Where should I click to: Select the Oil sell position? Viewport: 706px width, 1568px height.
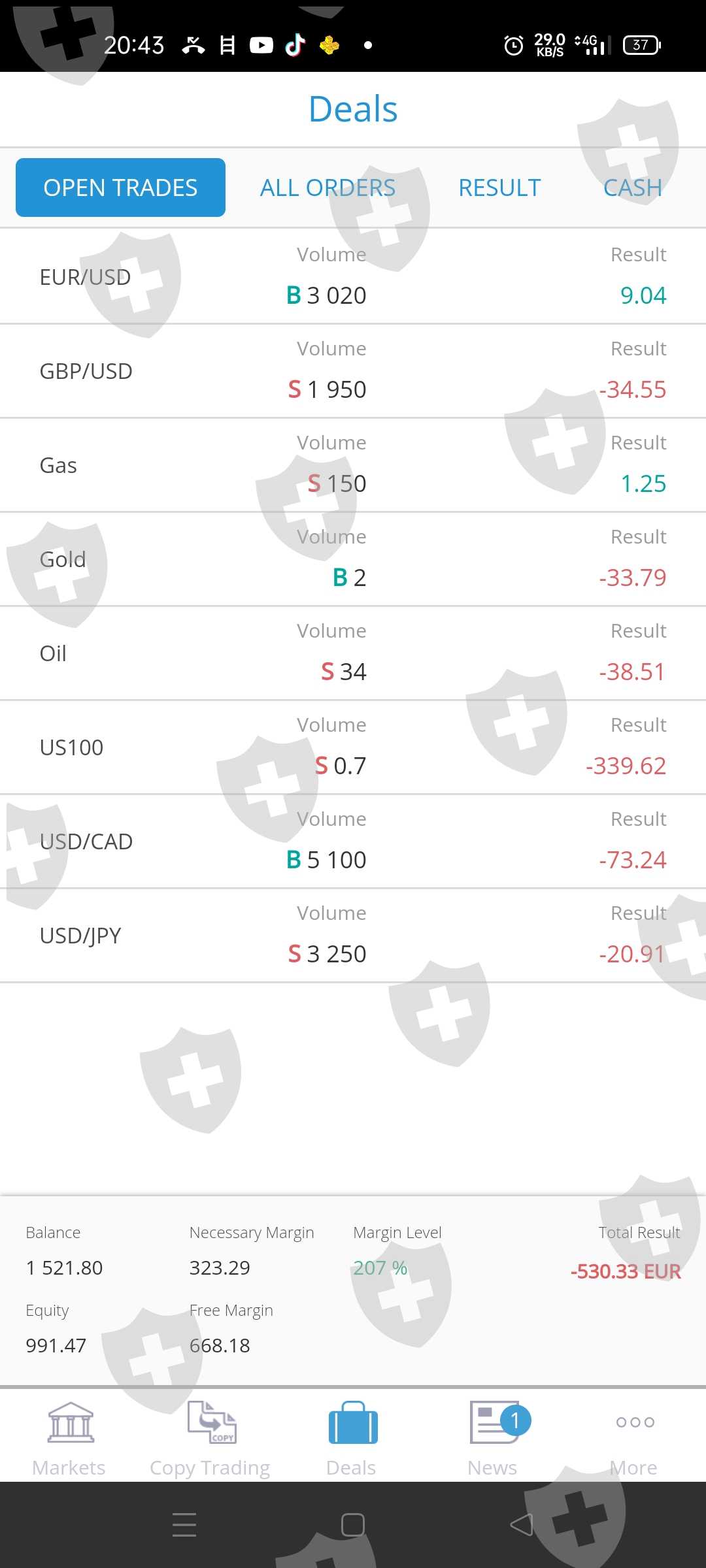click(353, 653)
